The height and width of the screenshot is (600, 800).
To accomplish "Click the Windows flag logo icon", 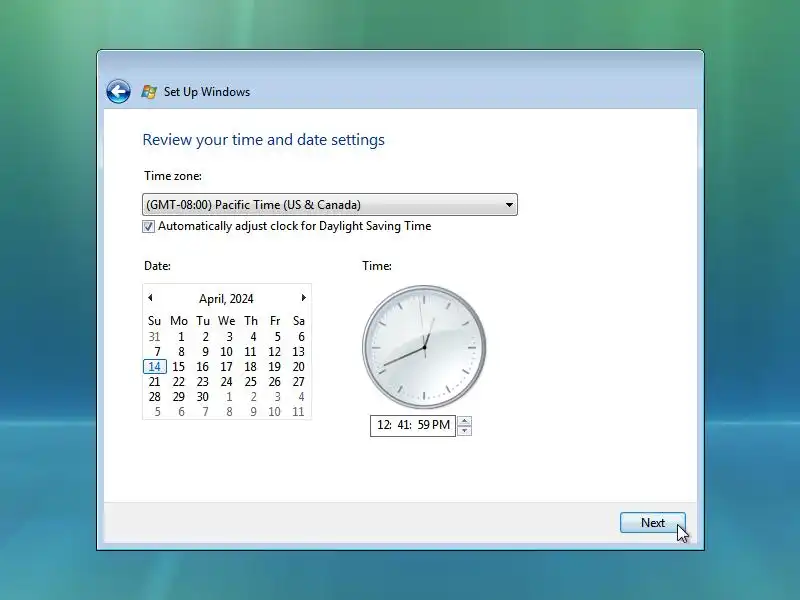I will coord(149,92).
